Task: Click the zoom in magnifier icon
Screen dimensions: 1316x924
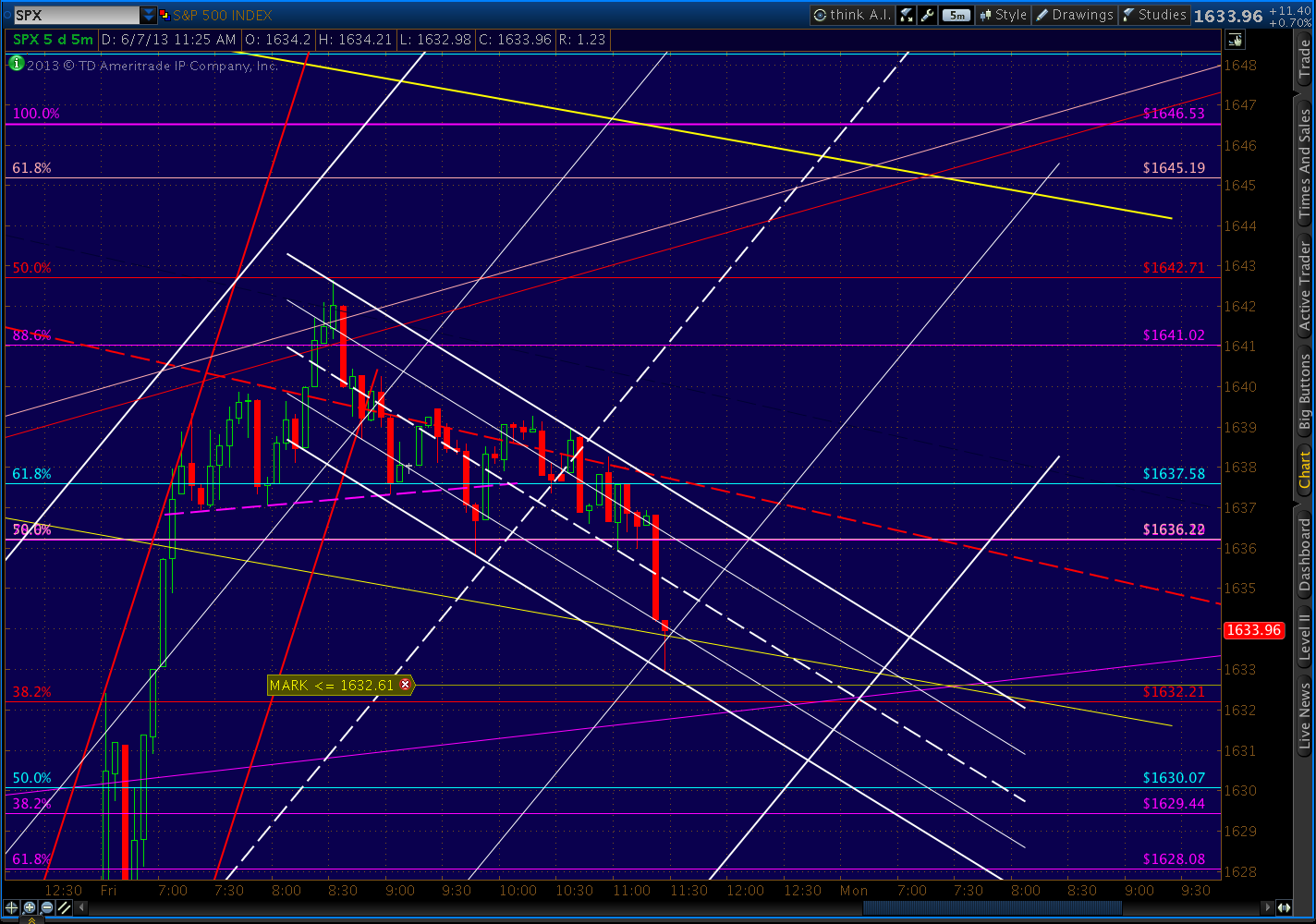Action: (x=29, y=907)
